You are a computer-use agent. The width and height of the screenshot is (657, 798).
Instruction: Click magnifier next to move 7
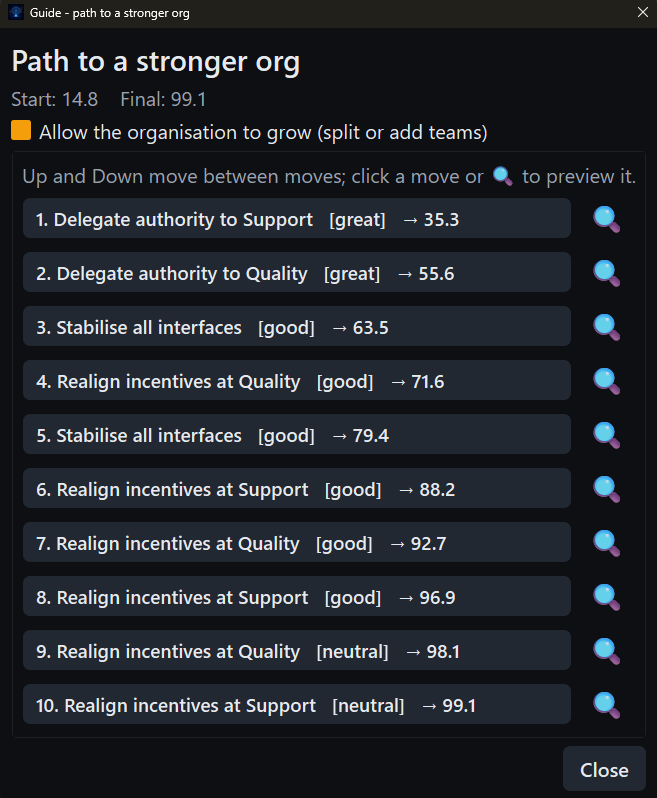pyautogui.click(x=606, y=543)
